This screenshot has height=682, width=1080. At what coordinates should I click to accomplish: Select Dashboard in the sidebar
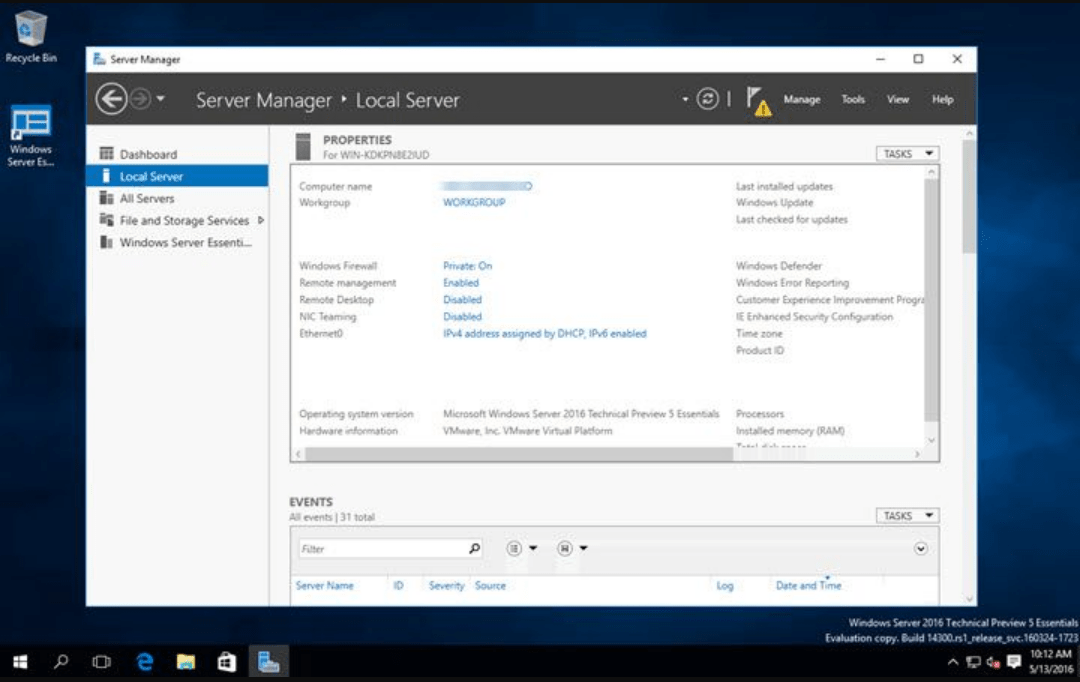[148, 154]
